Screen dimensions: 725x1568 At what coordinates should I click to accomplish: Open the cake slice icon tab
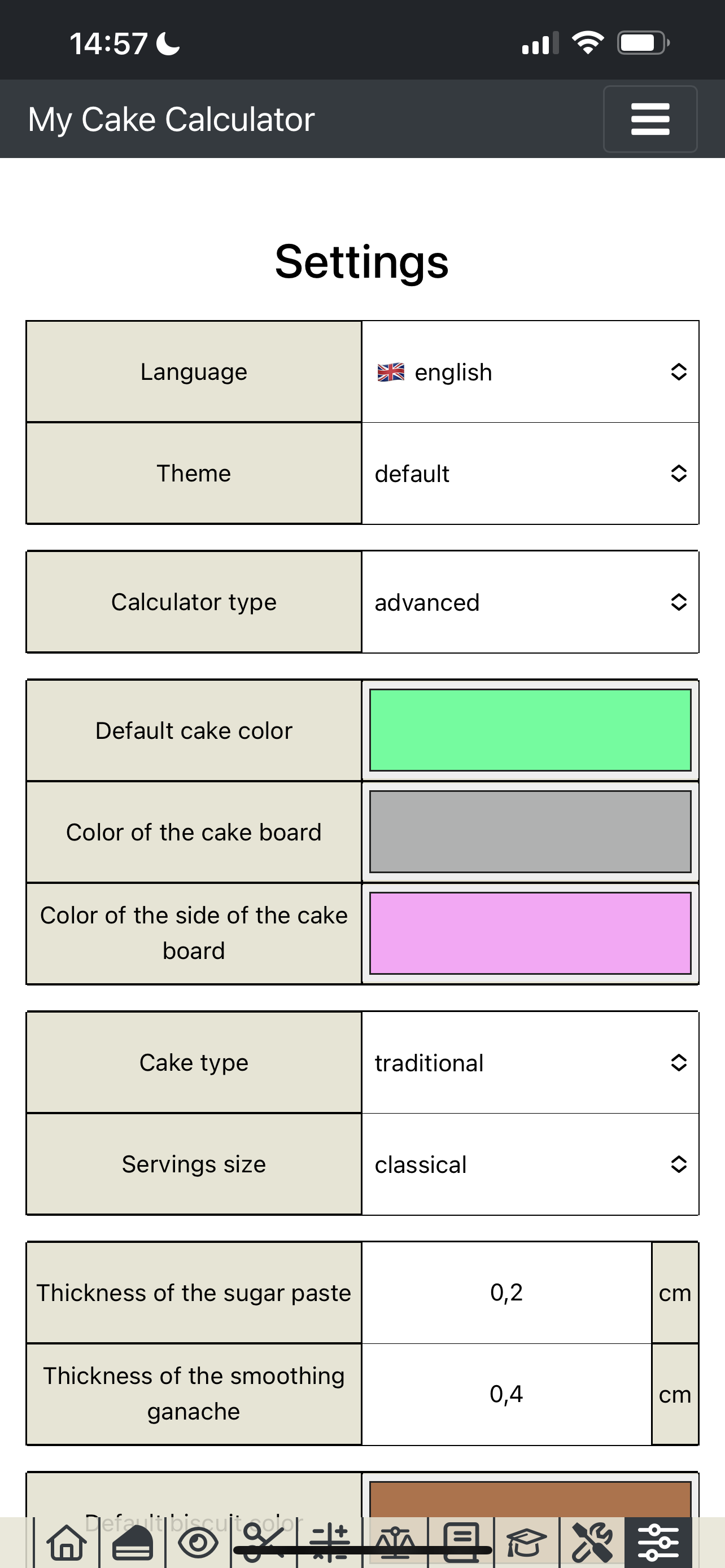tap(133, 1543)
